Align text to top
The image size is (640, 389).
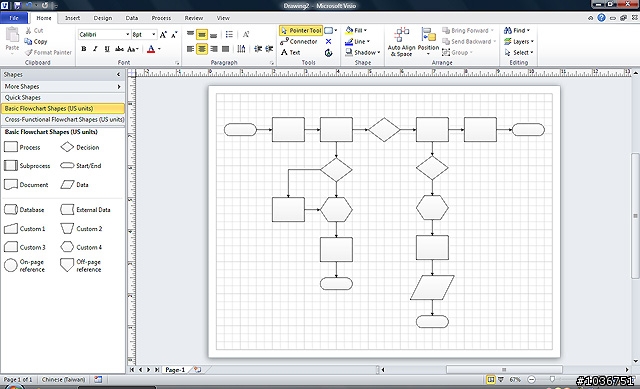click(x=190, y=34)
